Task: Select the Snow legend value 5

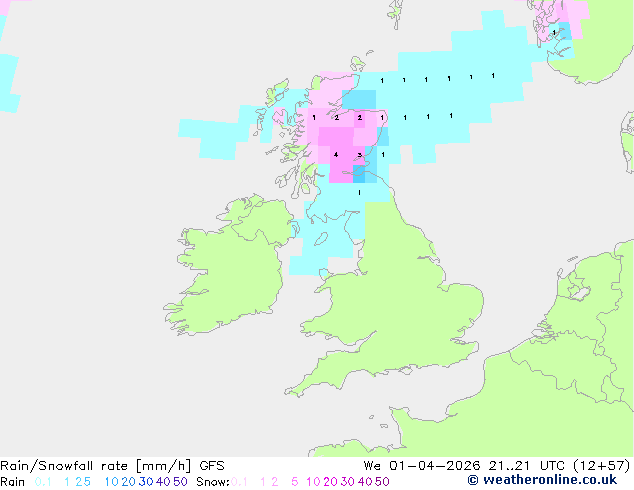Action: click(x=295, y=482)
